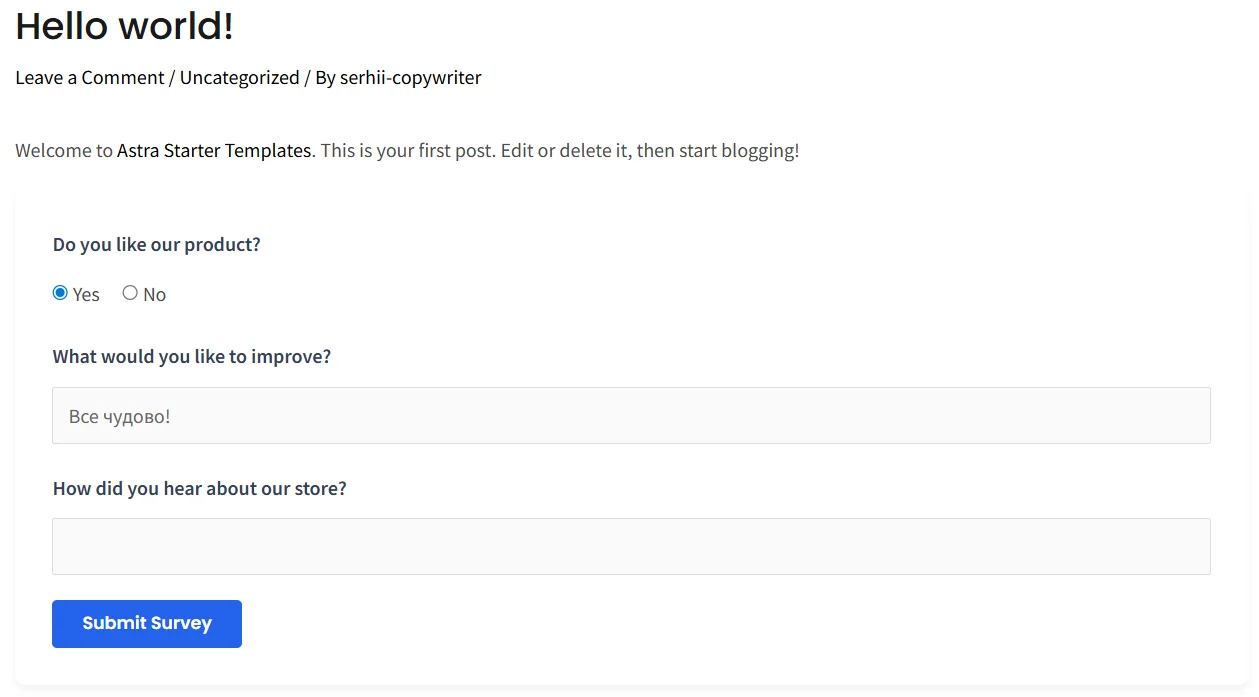Click the welcome paragraph text
The width and height of the screenshot is (1259, 697).
[400, 150]
